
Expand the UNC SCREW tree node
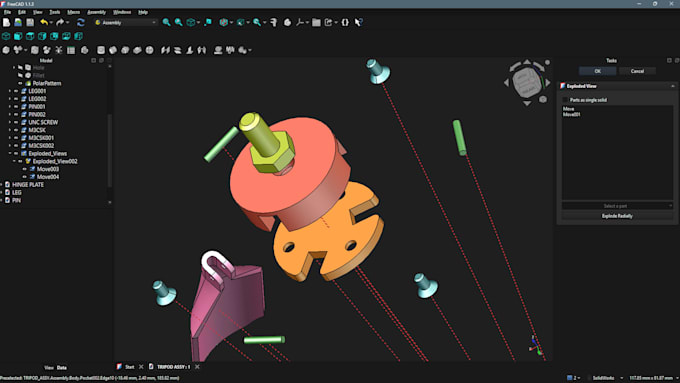[x=10, y=122]
